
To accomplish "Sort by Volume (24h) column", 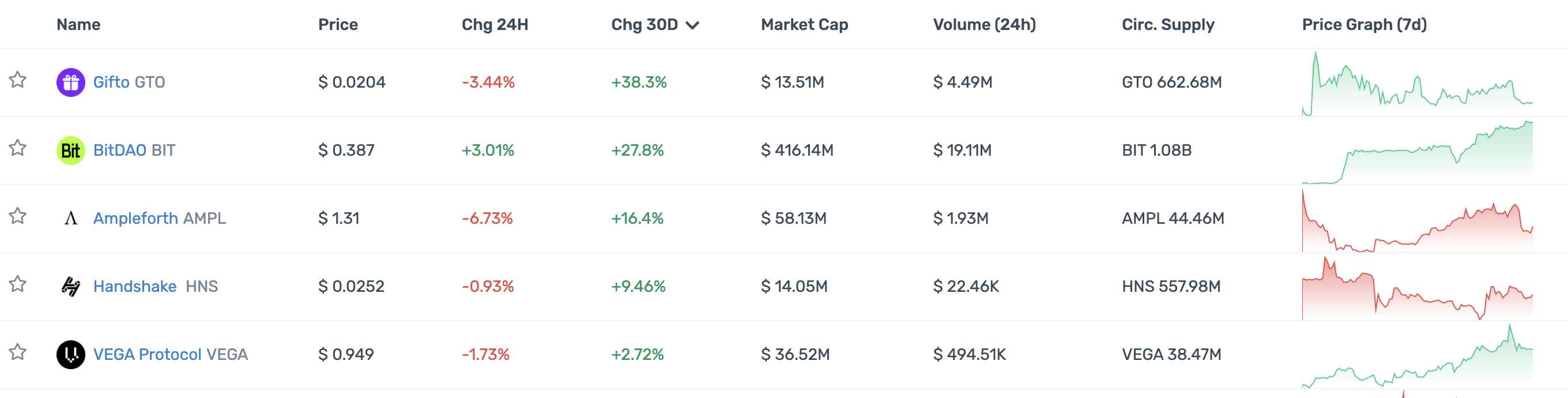I will click(984, 25).
